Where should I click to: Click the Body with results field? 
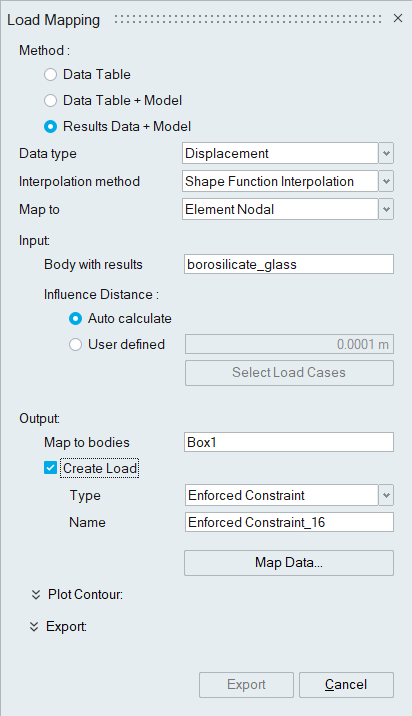point(289,264)
